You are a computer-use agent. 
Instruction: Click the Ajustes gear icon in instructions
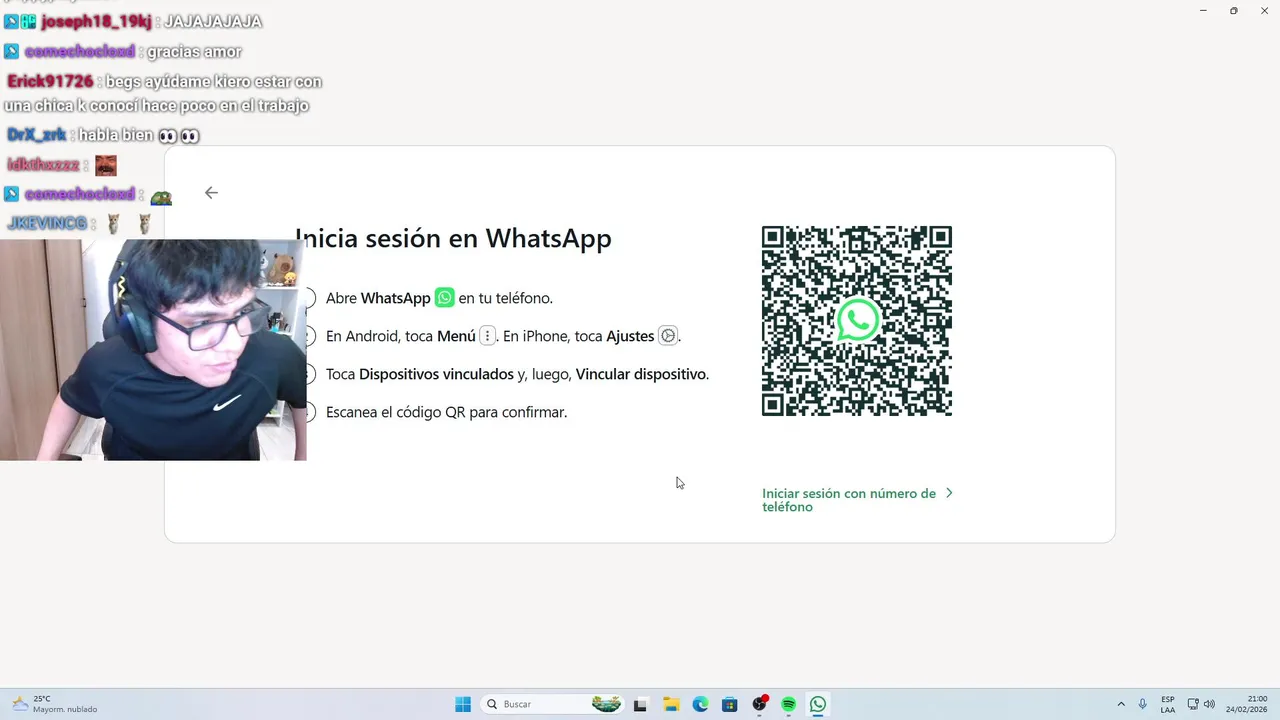point(668,336)
